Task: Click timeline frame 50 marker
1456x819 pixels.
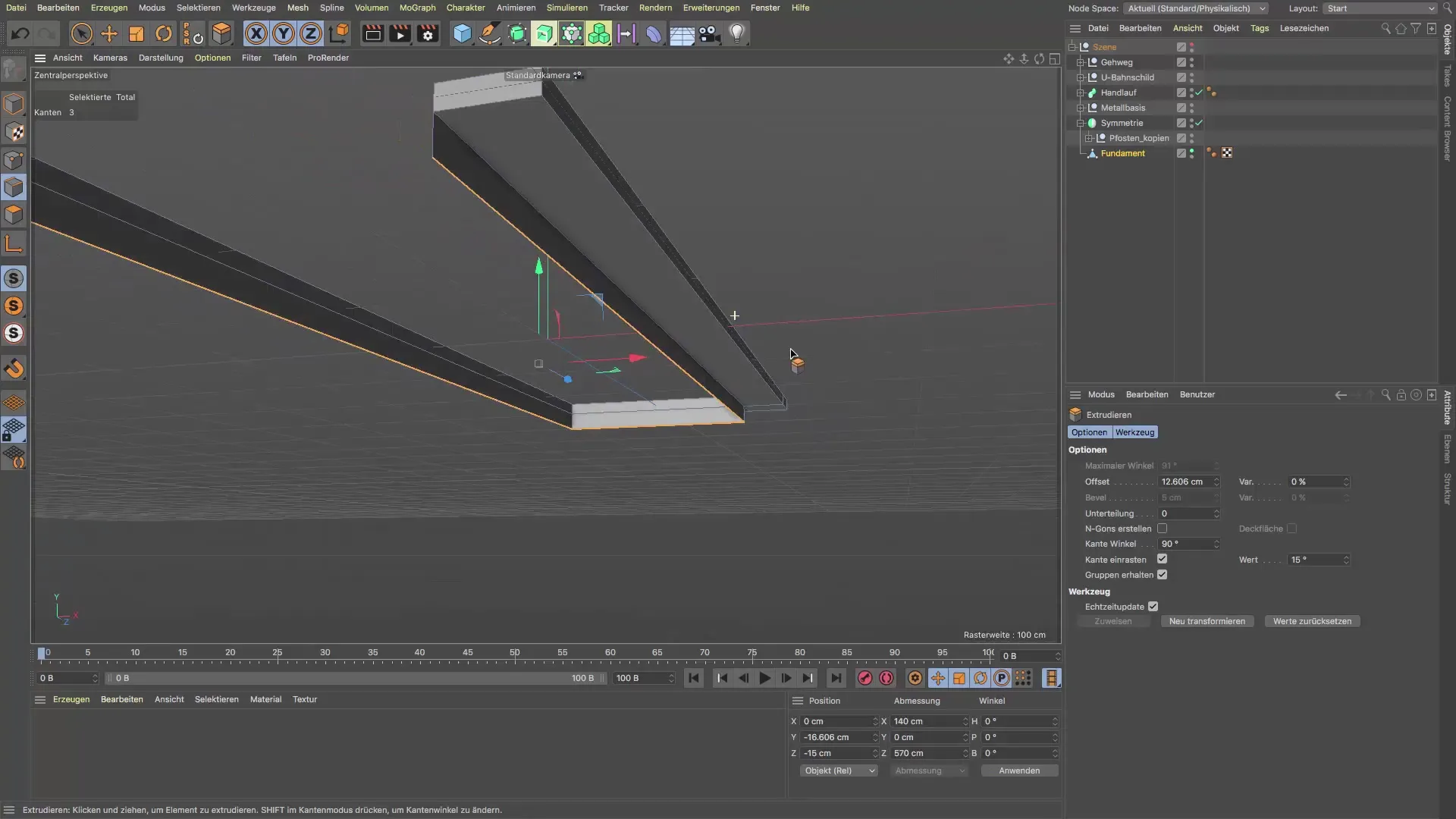Action: [x=515, y=654]
